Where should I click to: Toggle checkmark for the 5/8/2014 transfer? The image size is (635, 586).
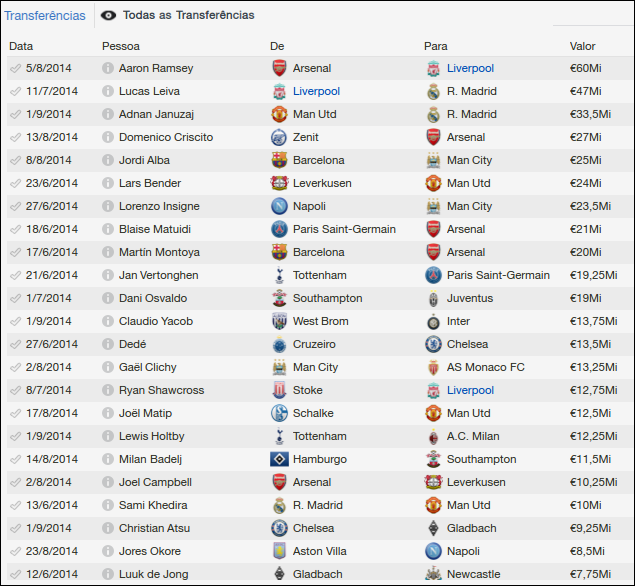click(x=15, y=68)
